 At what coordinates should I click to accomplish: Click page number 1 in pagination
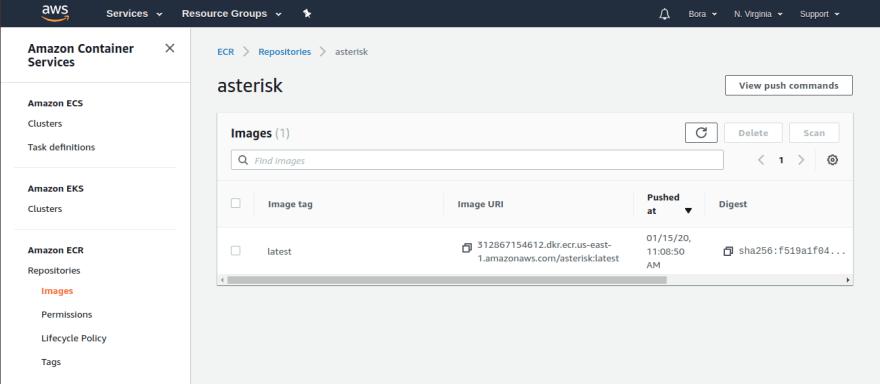click(781, 161)
